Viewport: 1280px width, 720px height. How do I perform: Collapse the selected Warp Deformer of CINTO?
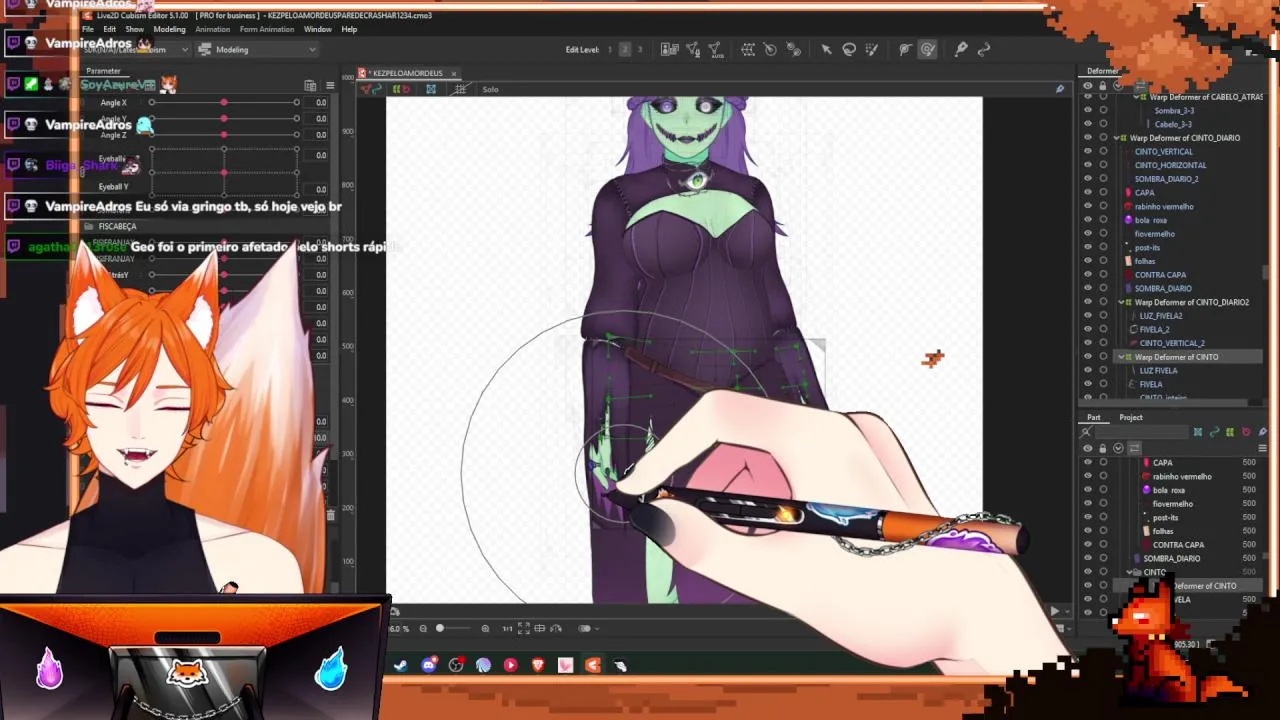coord(1121,357)
